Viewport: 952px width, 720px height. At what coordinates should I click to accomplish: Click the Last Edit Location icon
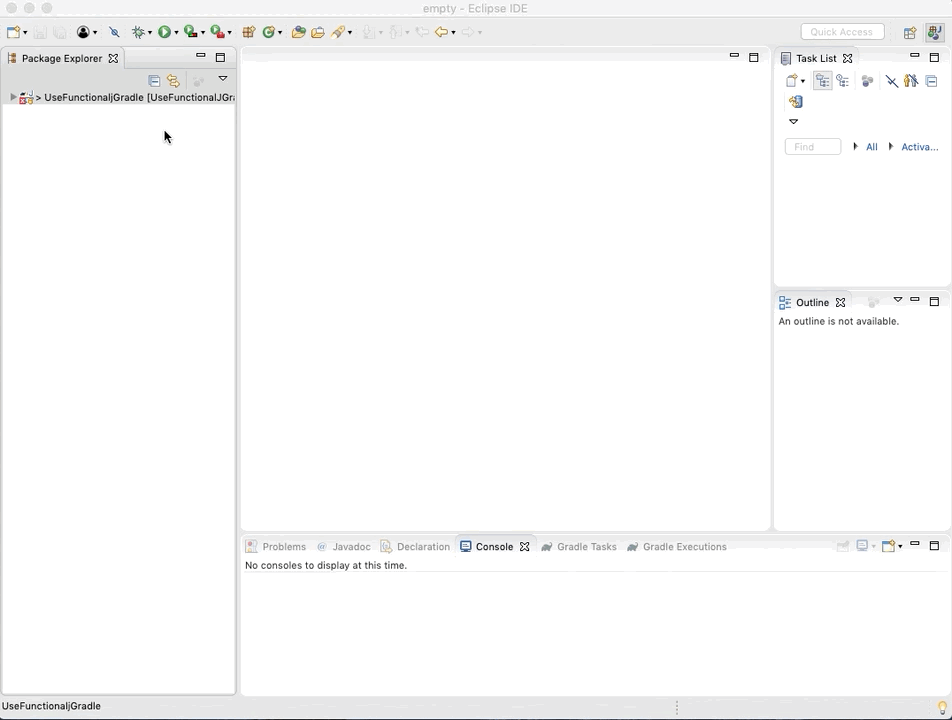coord(422,32)
